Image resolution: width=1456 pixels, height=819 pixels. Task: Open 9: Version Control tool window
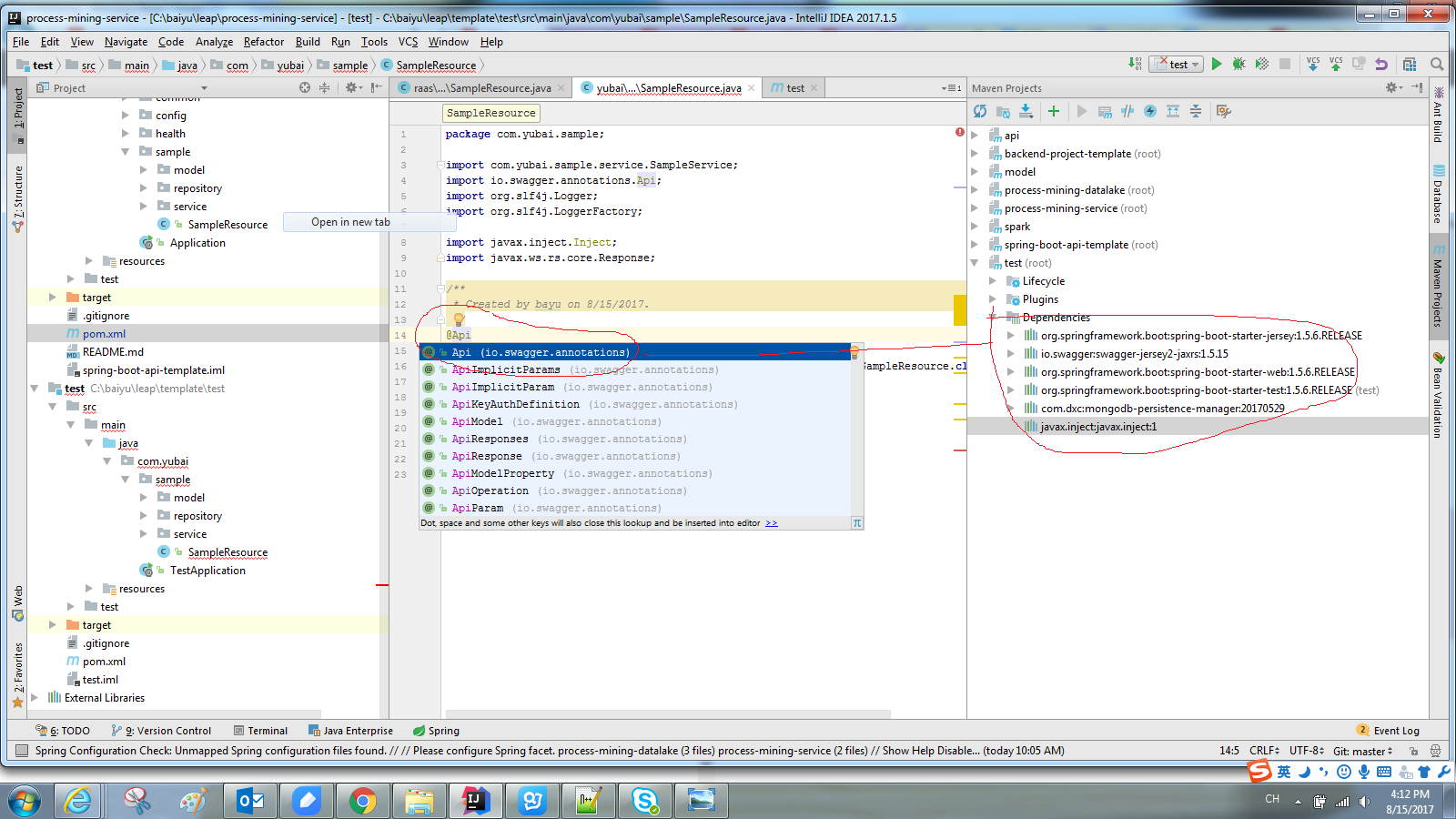(162, 730)
